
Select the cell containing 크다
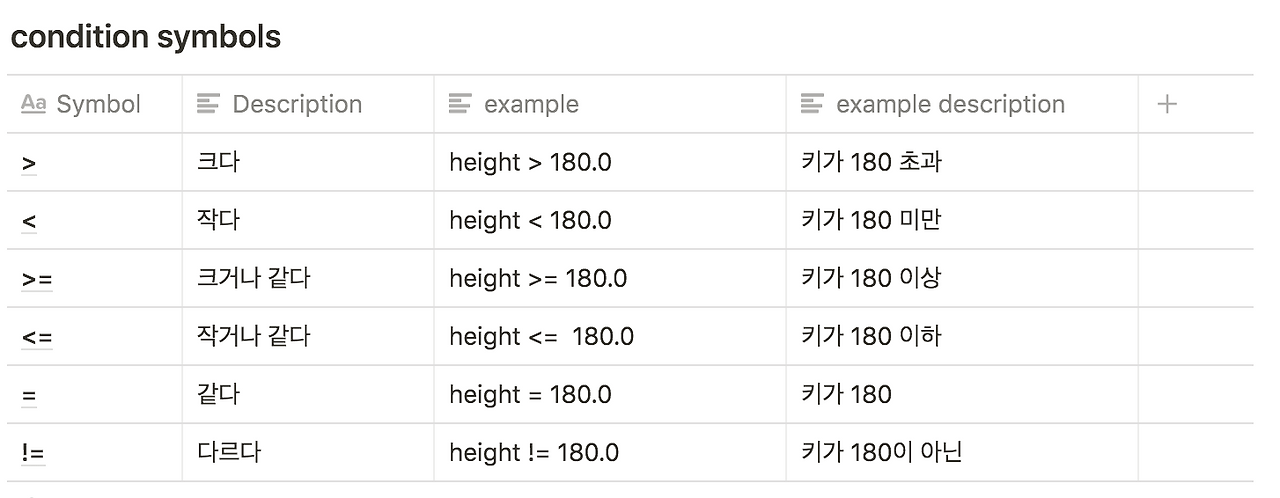(218, 162)
